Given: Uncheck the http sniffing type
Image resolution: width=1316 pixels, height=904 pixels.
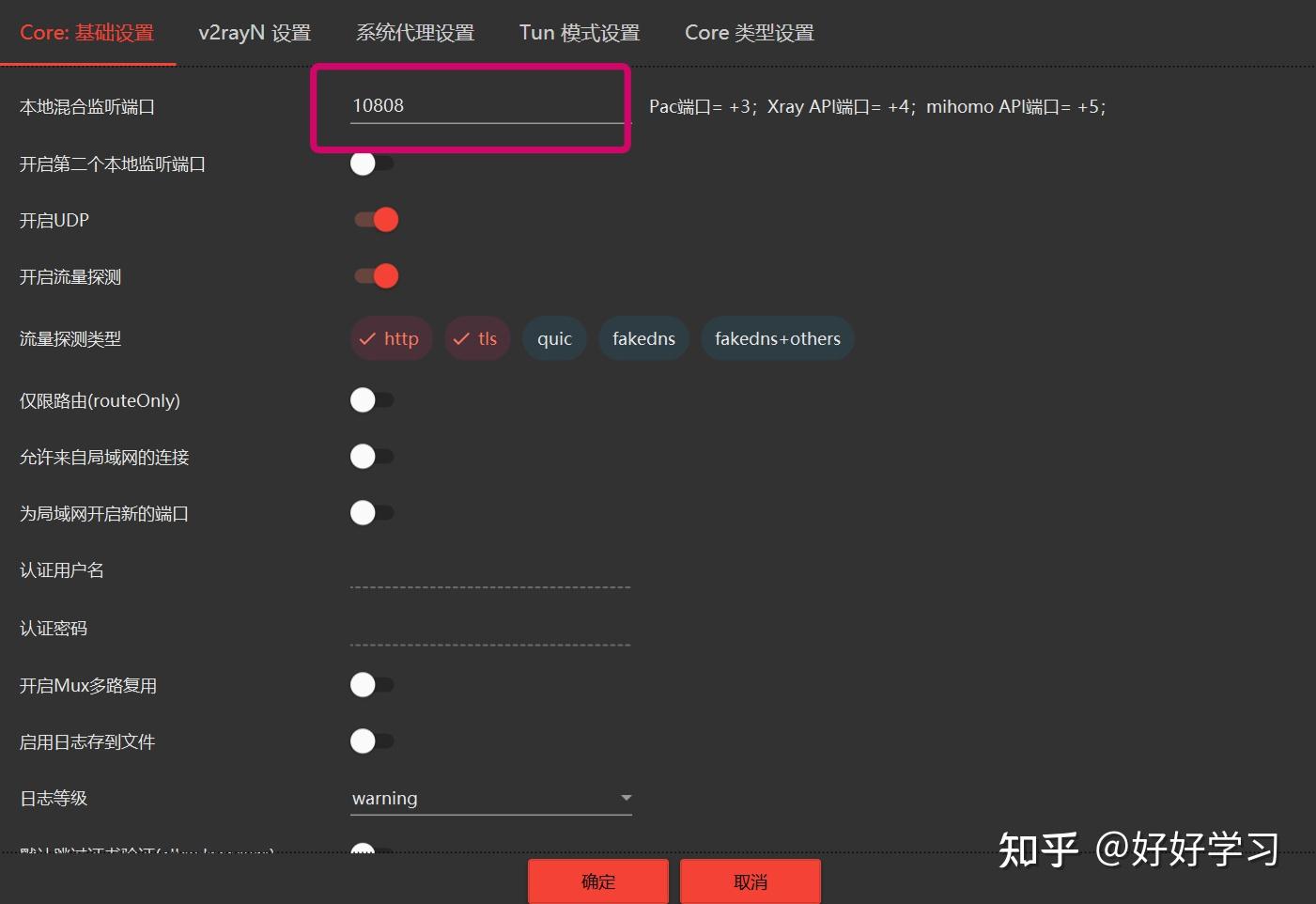Looking at the screenshot, I should (x=391, y=338).
